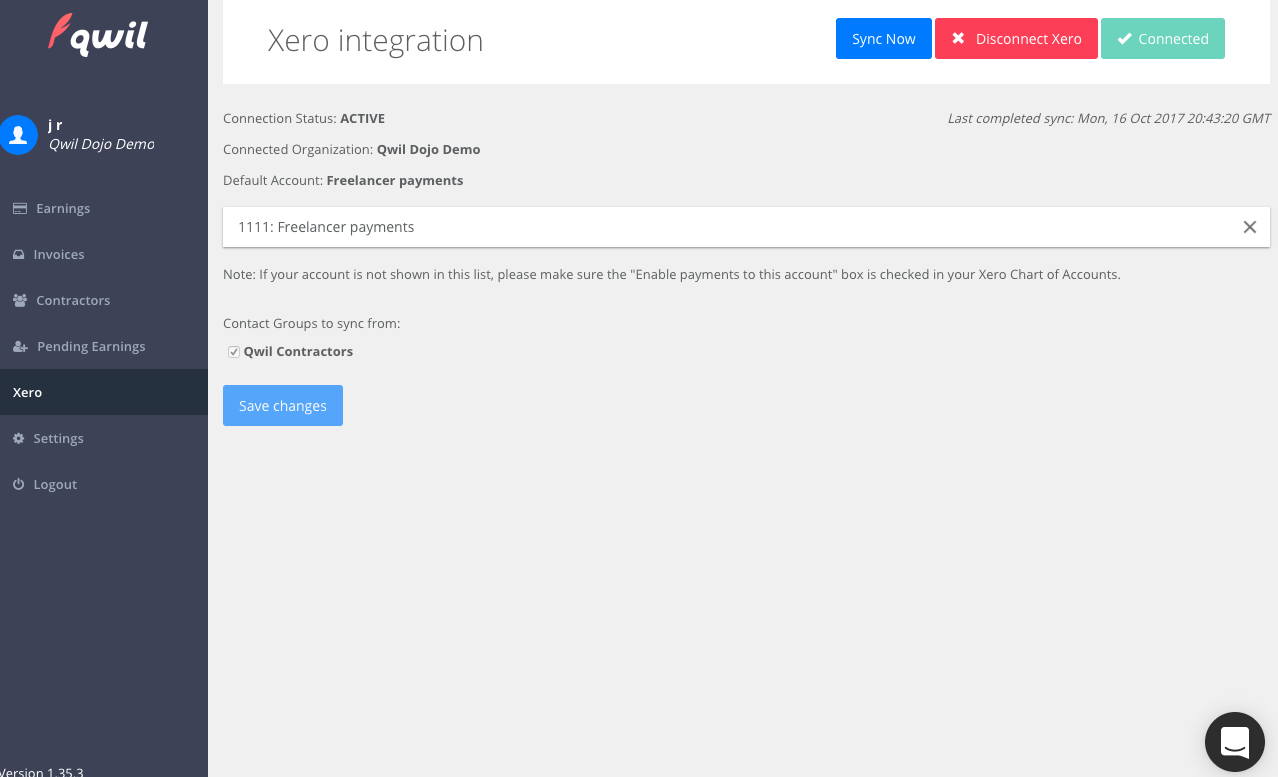Image resolution: width=1278 pixels, height=777 pixels.
Task: Click the Save changes button
Action: 283,406
